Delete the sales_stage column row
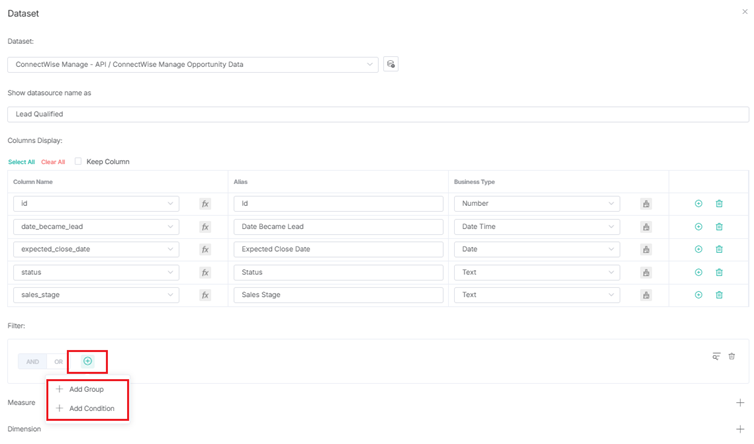 [719, 295]
